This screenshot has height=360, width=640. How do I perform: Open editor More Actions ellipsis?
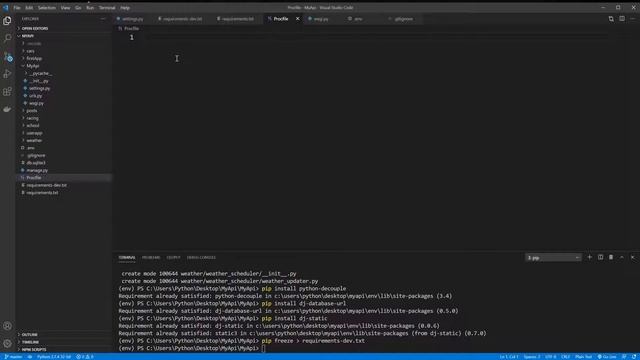[633, 19]
